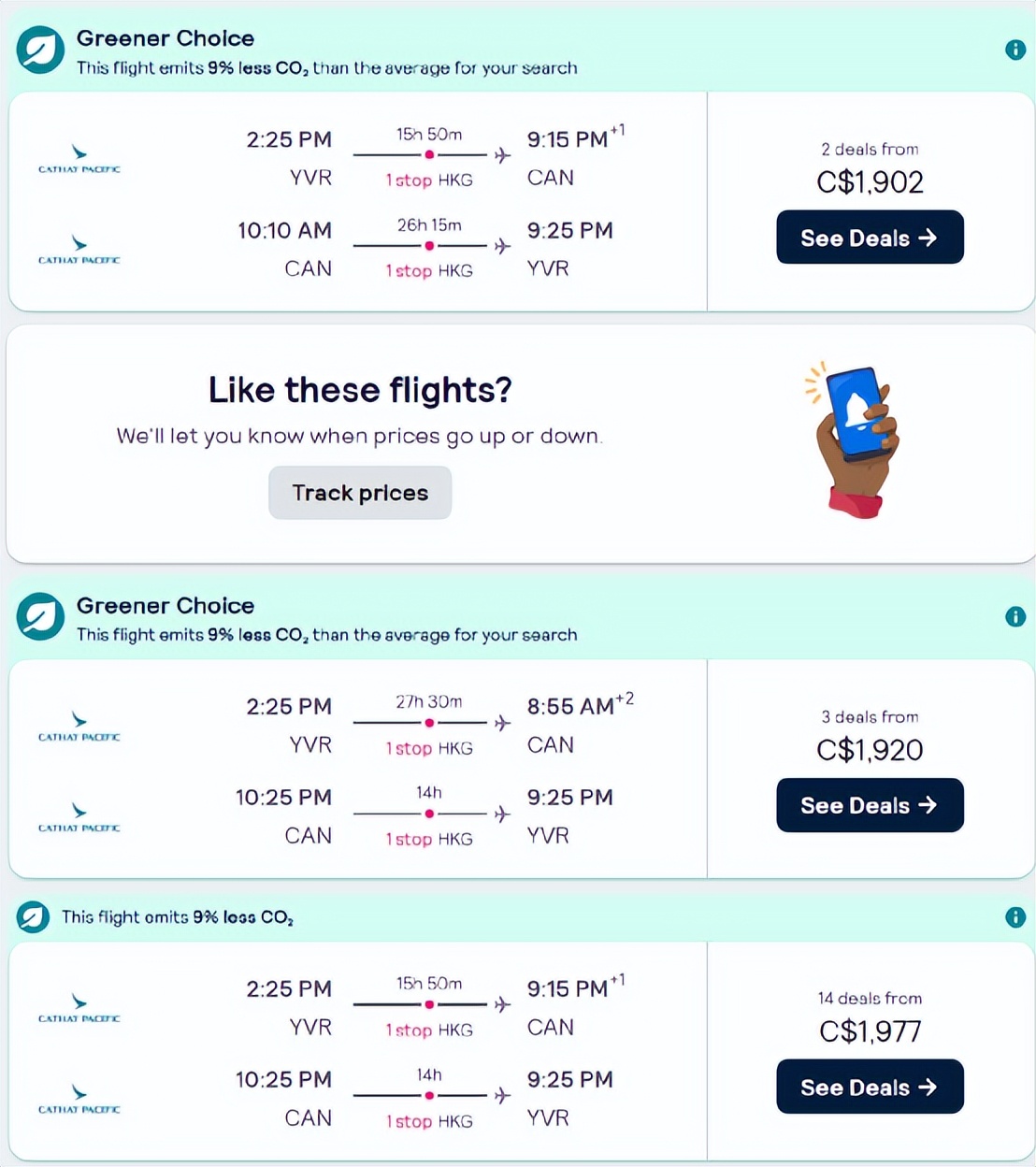This screenshot has height=1167, width=1036.
Task: Click the Cathay Pacific logo beside the 10:10 AM return flight
Action: click(79, 250)
